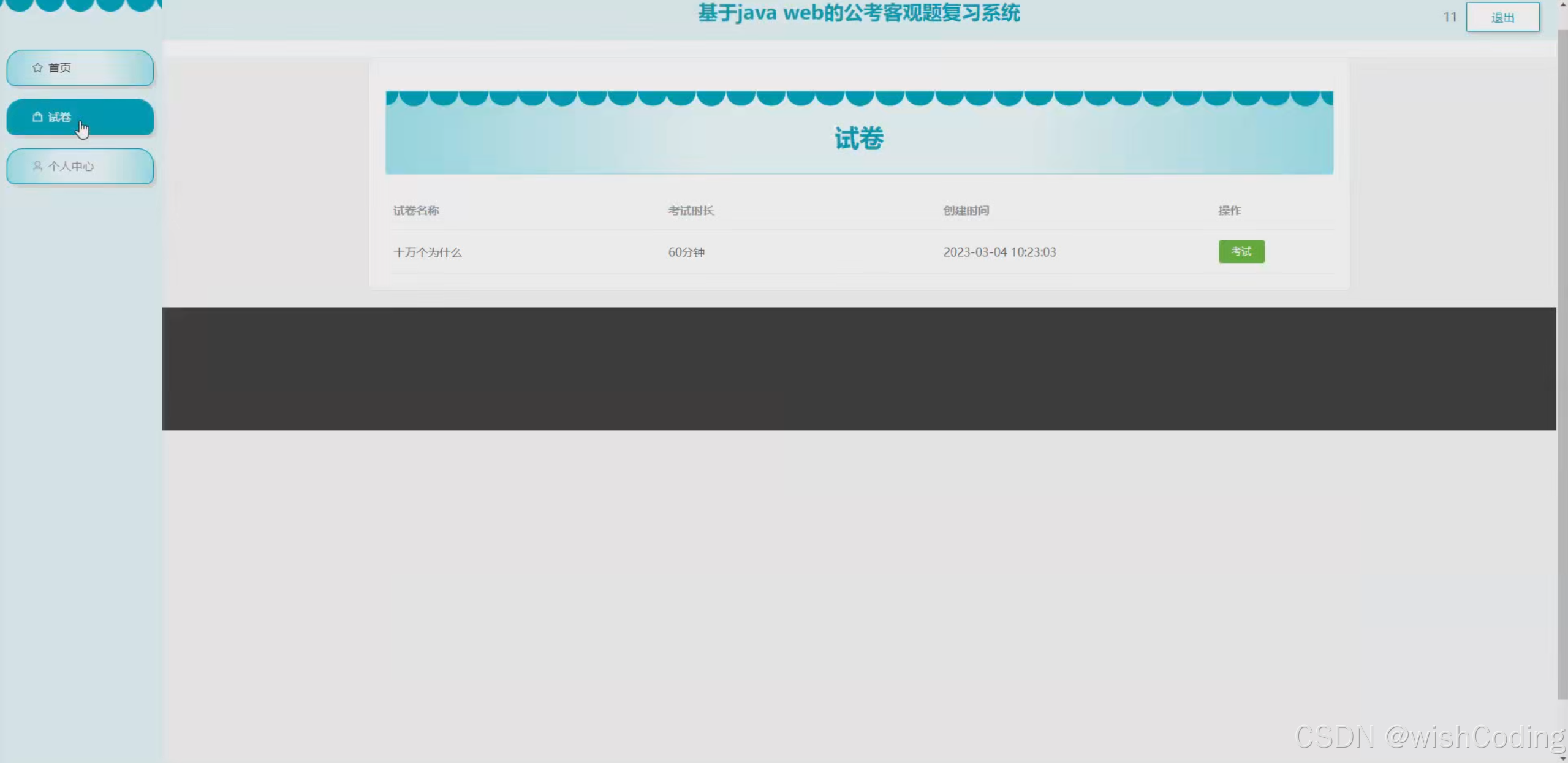Click the person icon beside 个人中心
This screenshot has height=763, width=1568.
pyautogui.click(x=37, y=166)
